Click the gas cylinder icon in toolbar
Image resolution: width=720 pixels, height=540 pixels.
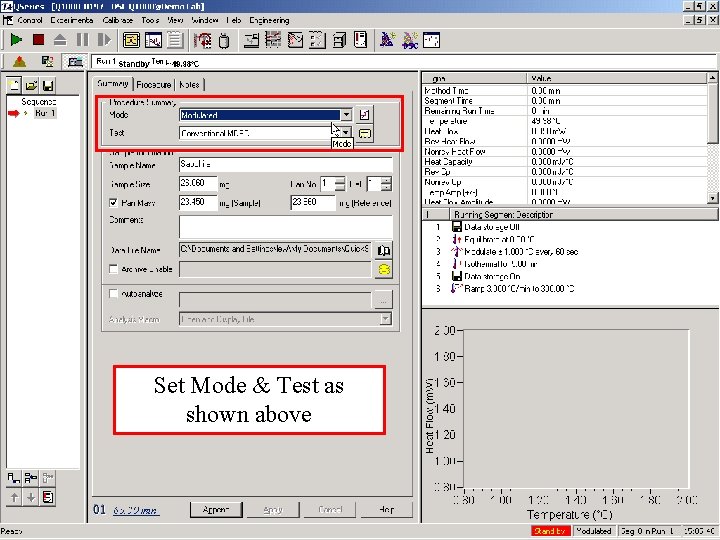224,40
